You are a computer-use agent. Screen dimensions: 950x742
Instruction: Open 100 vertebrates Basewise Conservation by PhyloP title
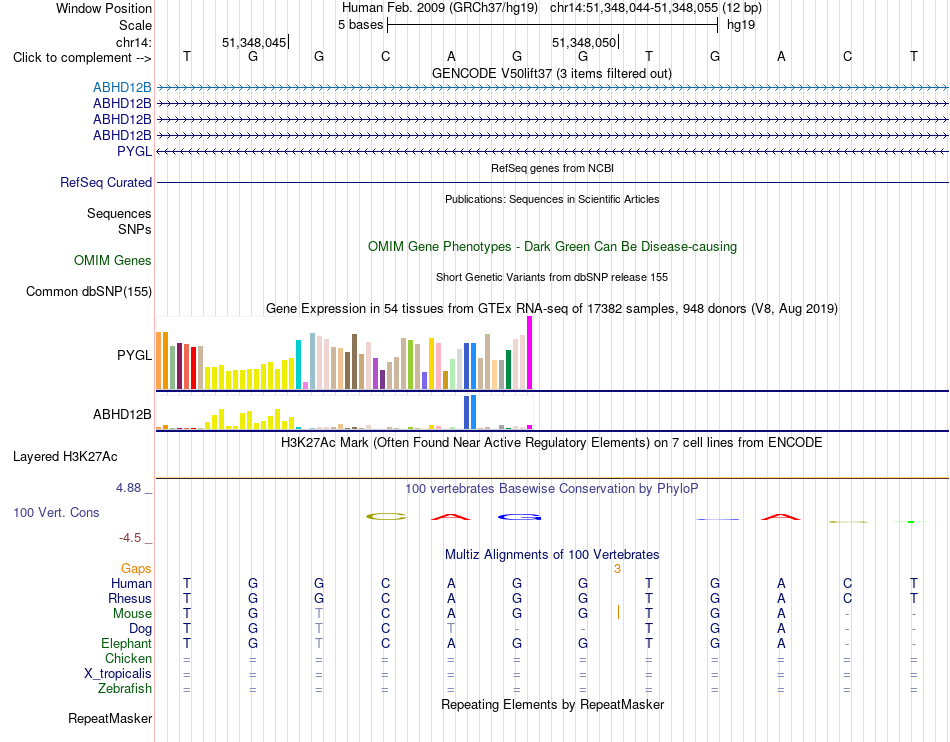pyautogui.click(x=552, y=488)
